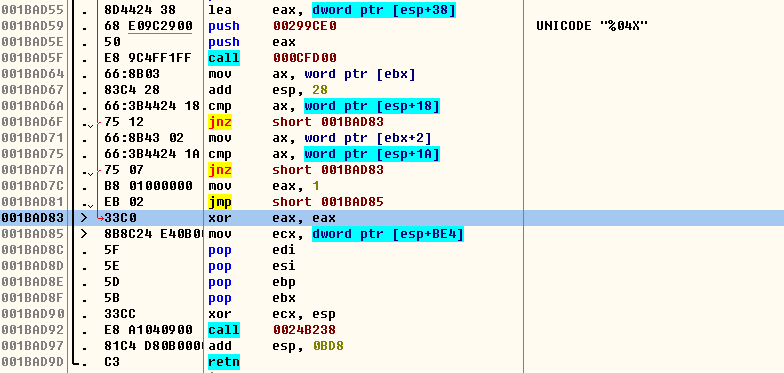Screen dimensions: 784x373
Task: Select address 001BAD5E
Action: pos(32,42)
